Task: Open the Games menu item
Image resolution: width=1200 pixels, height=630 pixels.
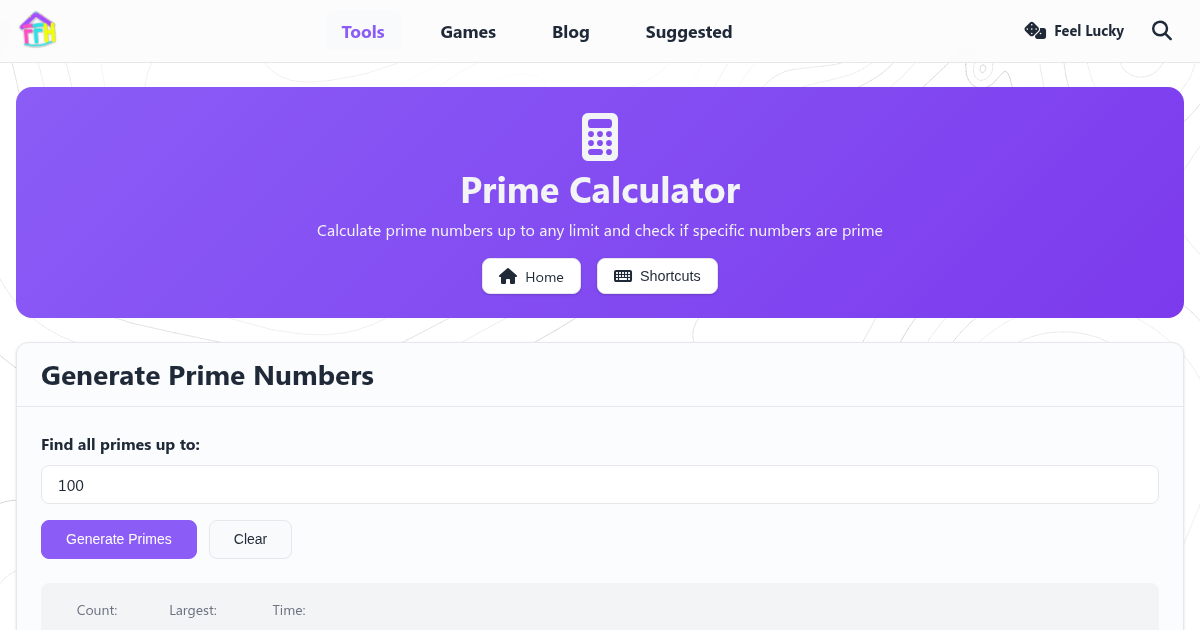Action: 468,32
